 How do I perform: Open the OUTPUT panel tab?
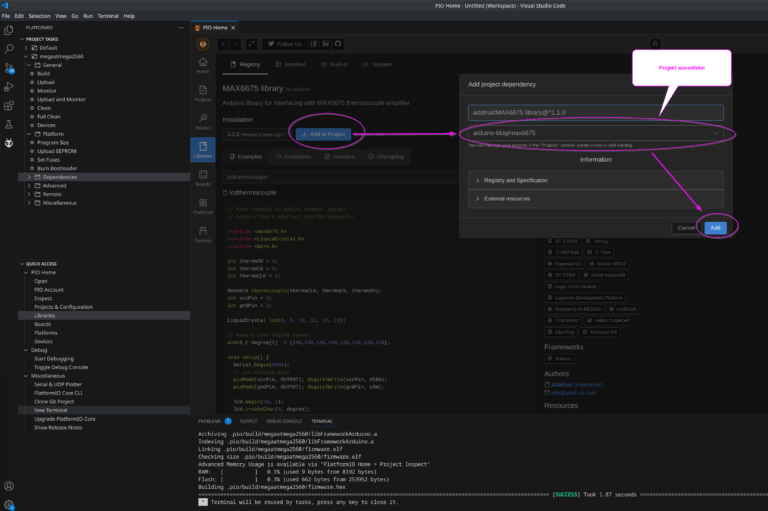248,421
